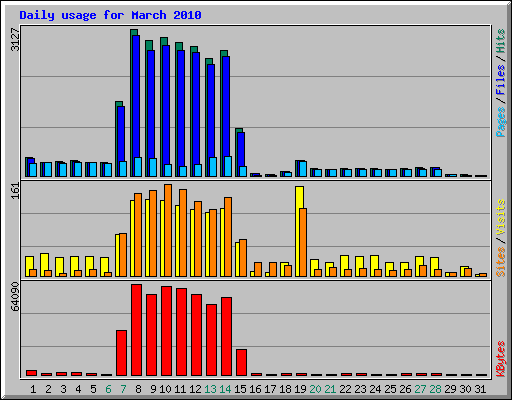Screen dimensions: 512x400
Task: Click the "Visits" legend label
Action: pos(501,217)
